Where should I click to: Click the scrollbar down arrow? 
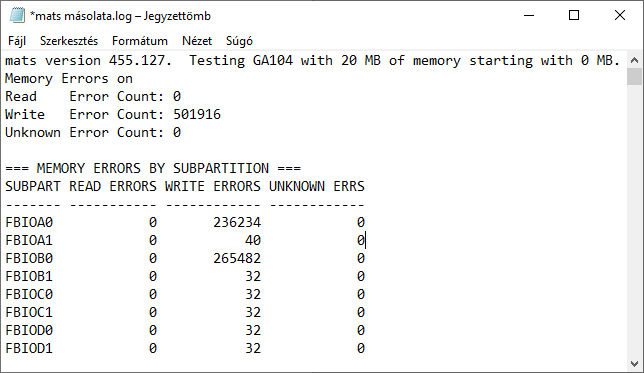pyautogui.click(x=634, y=364)
